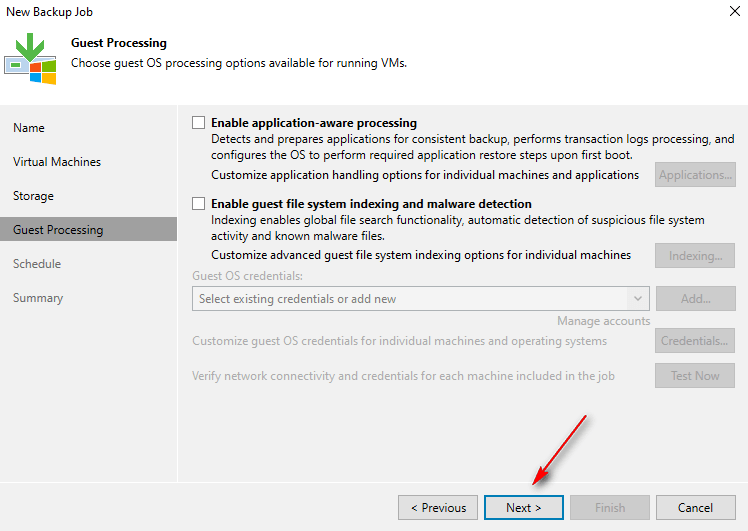Image resolution: width=748 pixels, height=531 pixels.
Task: Open the Summary step
Action: tap(38, 298)
